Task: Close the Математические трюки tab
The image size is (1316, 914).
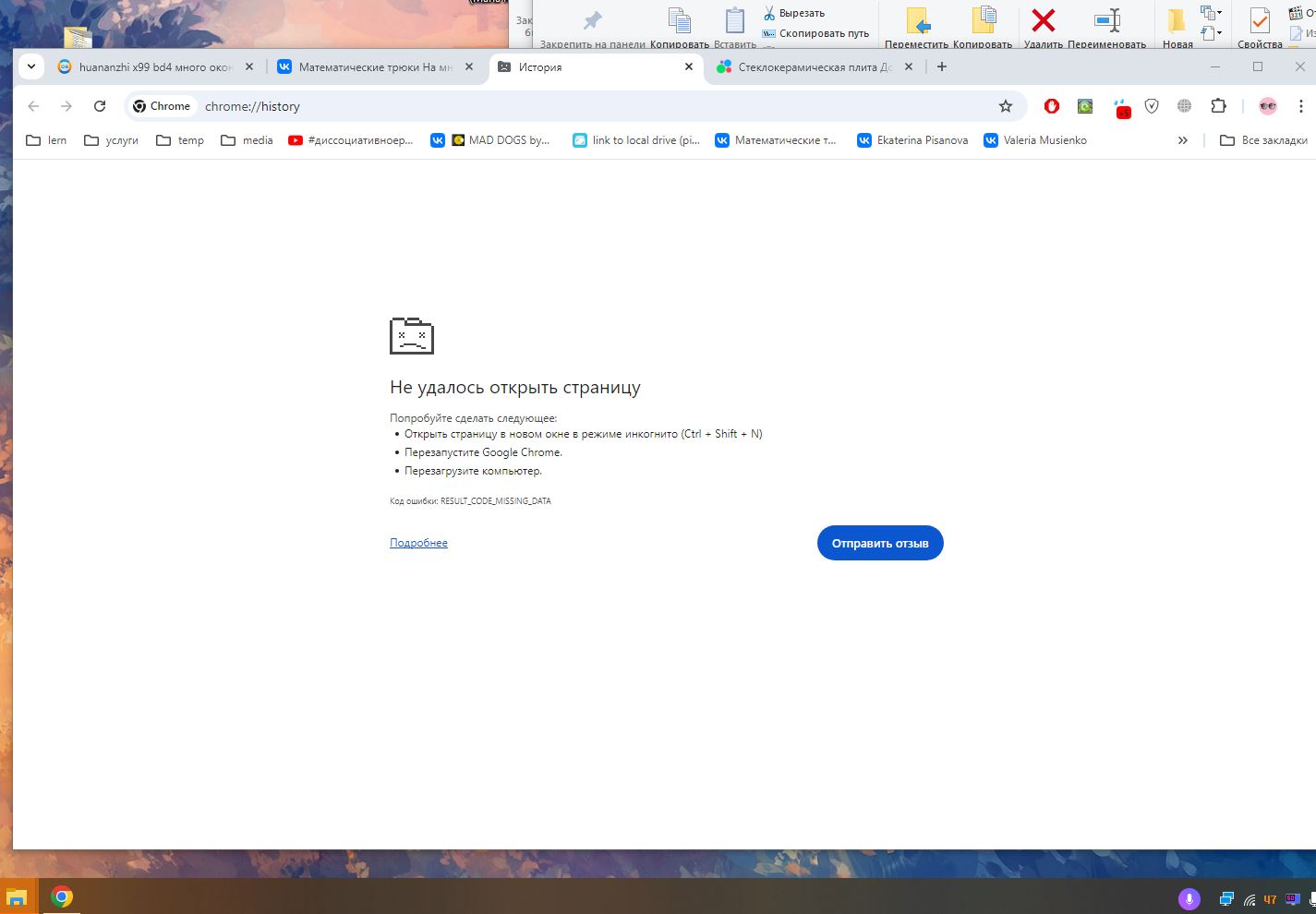Action: [x=469, y=66]
